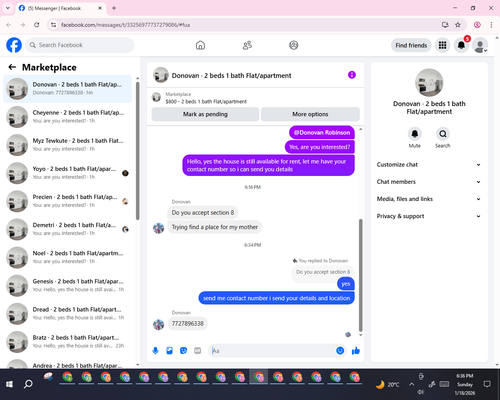Click the 'Do you accept section 8' message
500x400 pixels.
(x=203, y=213)
